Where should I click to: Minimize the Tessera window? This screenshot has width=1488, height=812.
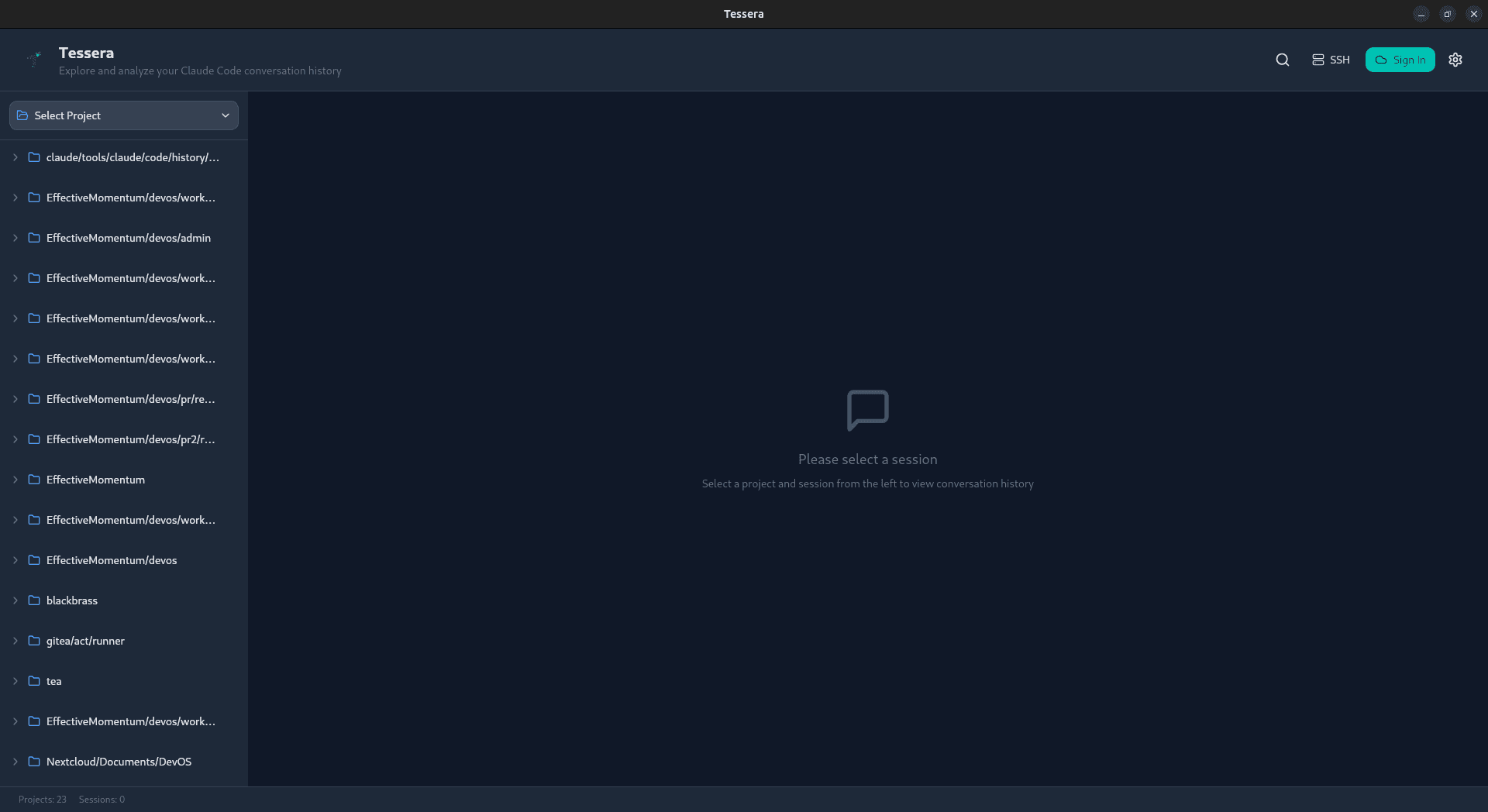pyautogui.click(x=1421, y=14)
